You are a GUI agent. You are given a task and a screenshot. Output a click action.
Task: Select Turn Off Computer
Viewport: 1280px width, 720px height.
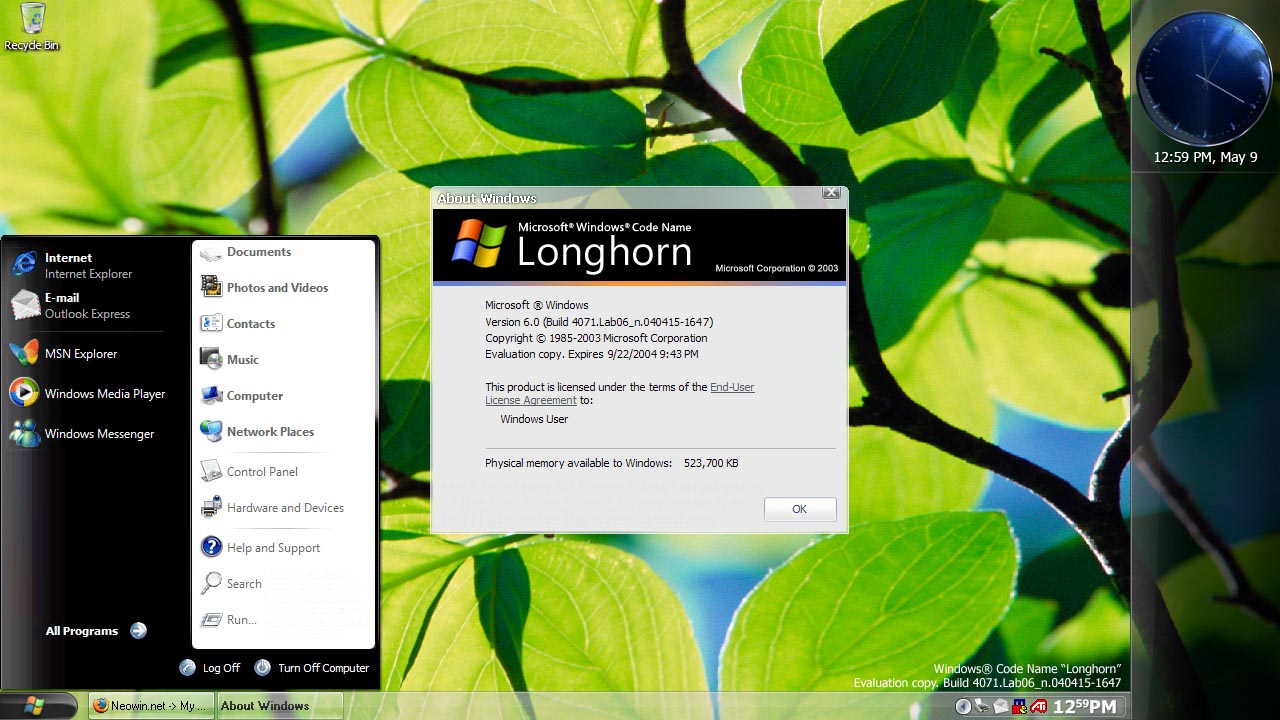coord(322,667)
